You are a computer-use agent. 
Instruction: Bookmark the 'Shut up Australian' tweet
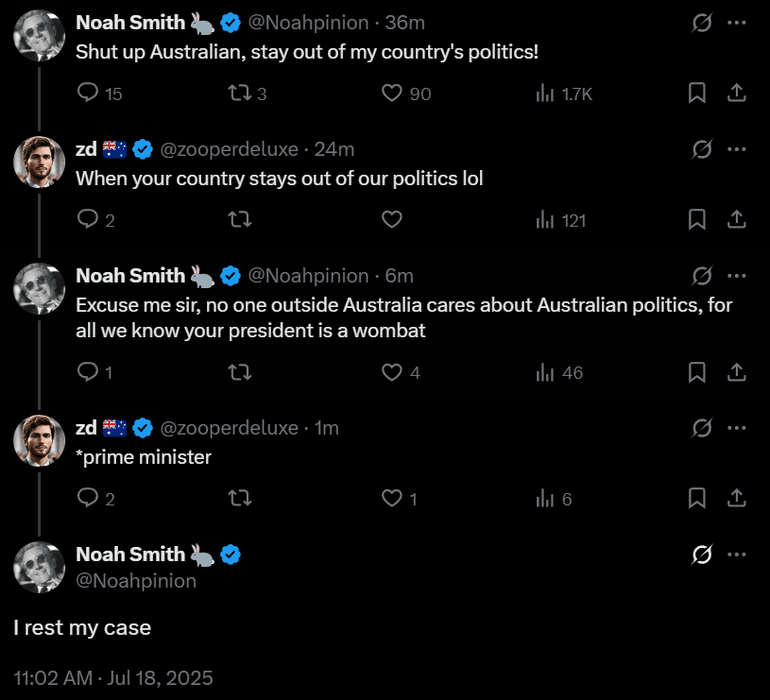click(697, 93)
